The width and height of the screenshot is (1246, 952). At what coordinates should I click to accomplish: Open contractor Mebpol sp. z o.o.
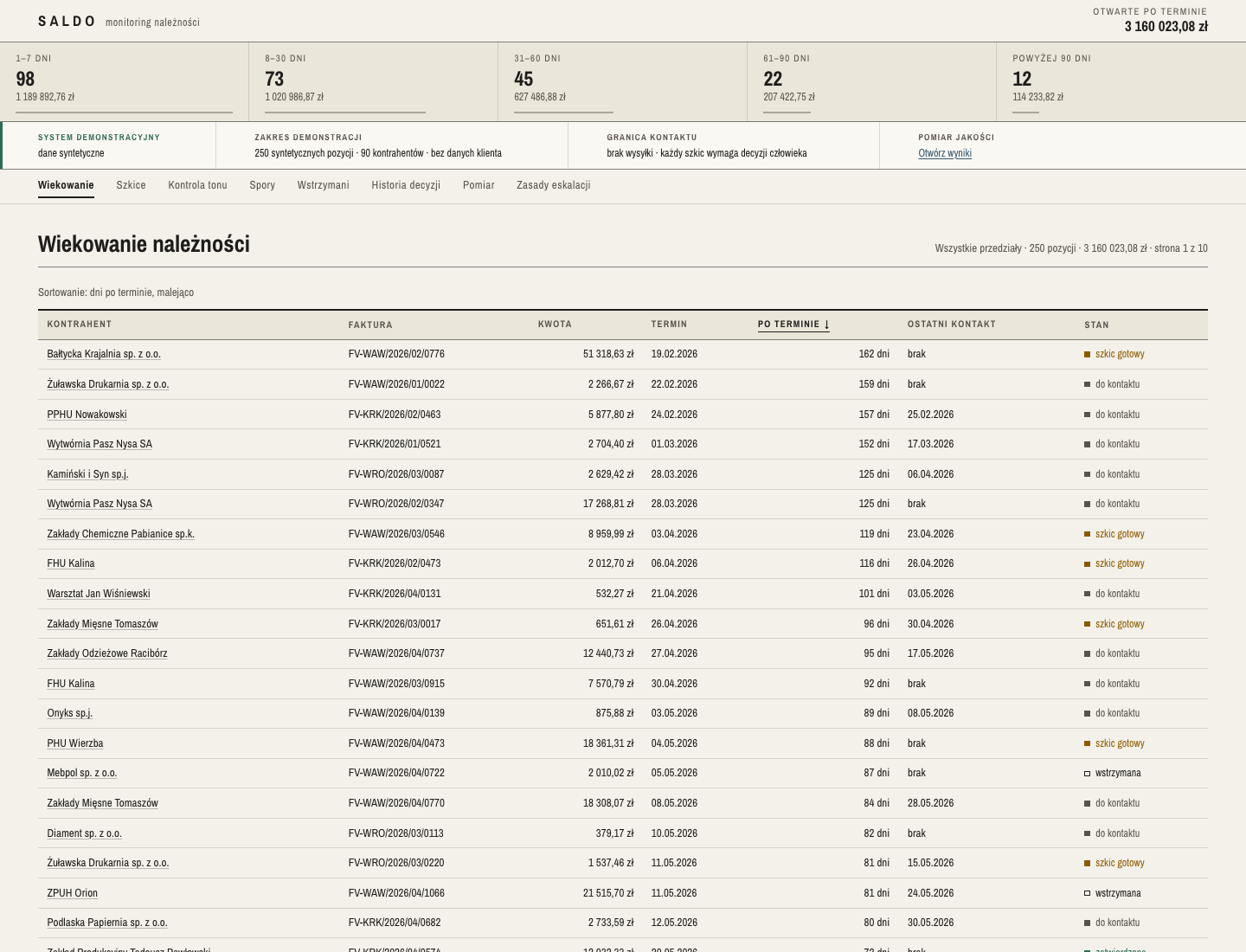pos(82,773)
